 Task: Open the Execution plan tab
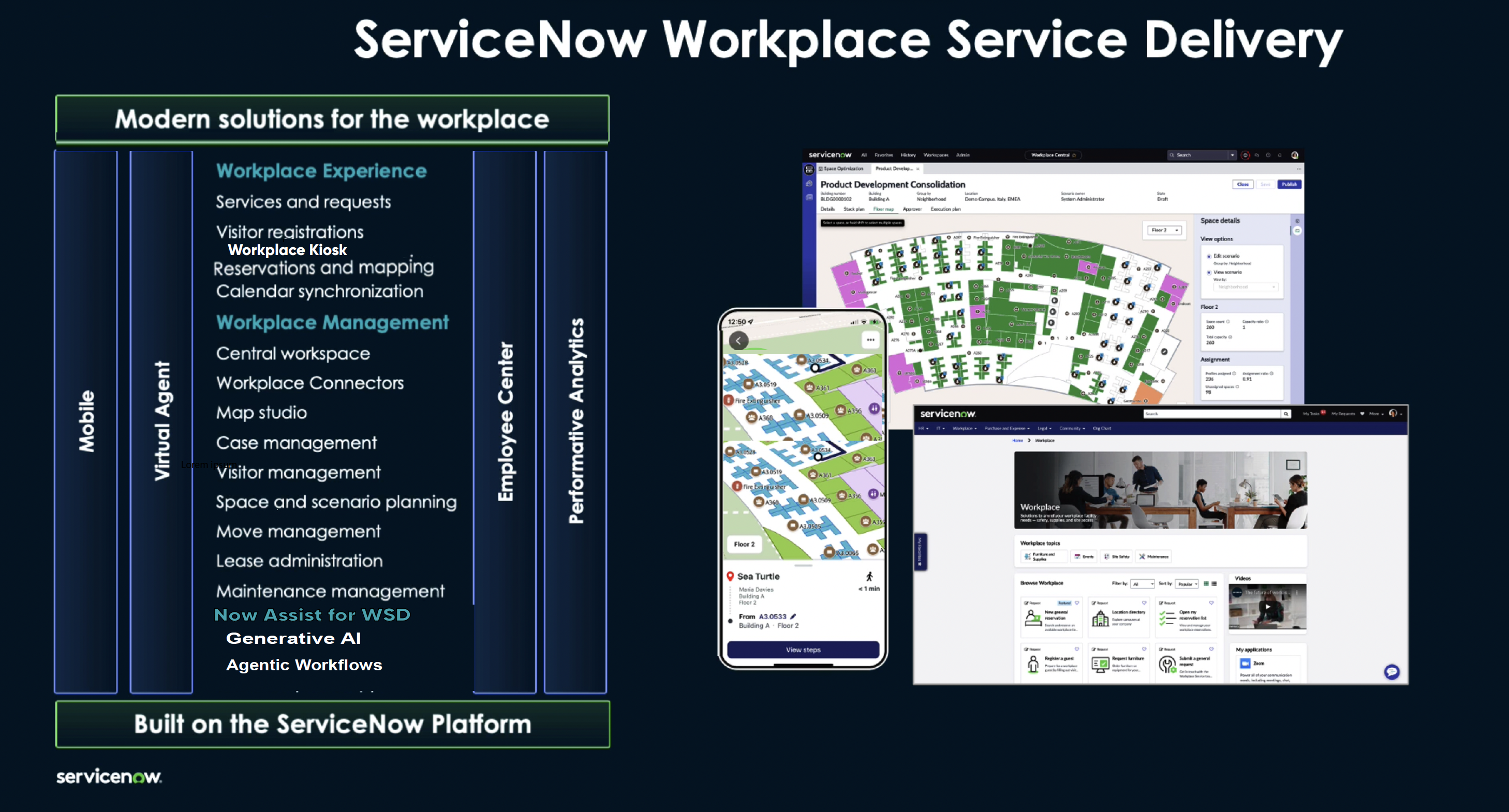click(x=945, y=209)
